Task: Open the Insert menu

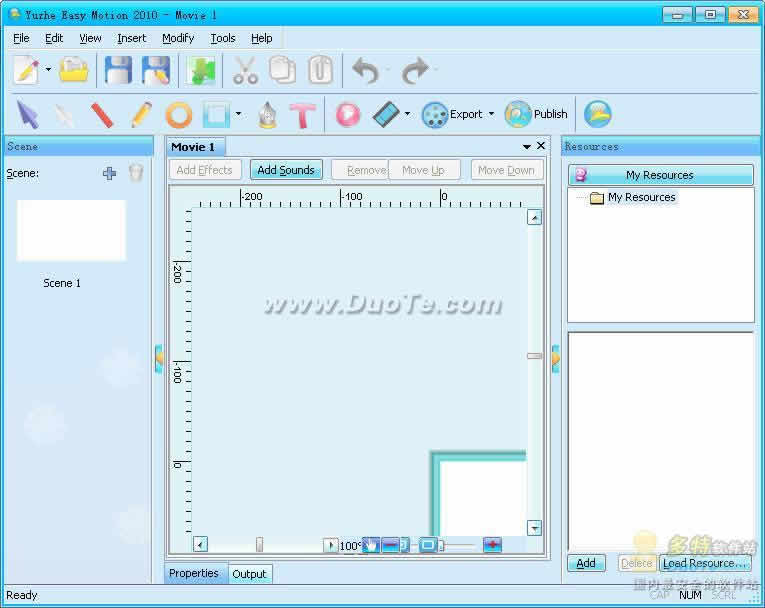Action: [x=131, y=38]
